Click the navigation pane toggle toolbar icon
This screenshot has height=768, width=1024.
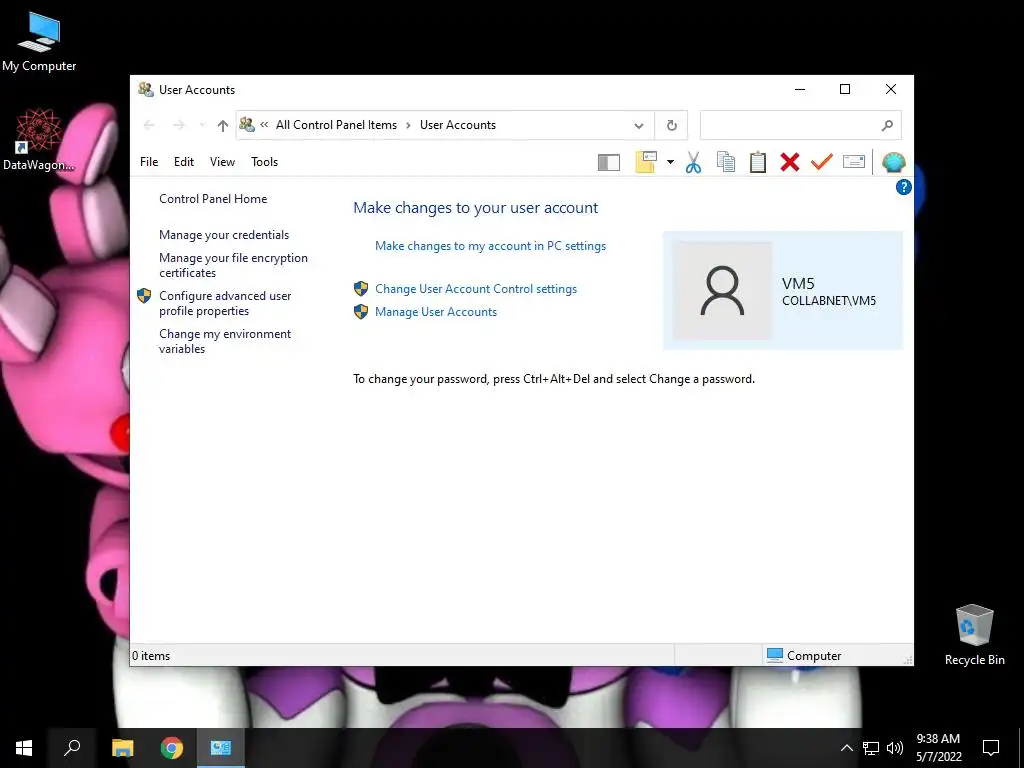coord(609,163)
